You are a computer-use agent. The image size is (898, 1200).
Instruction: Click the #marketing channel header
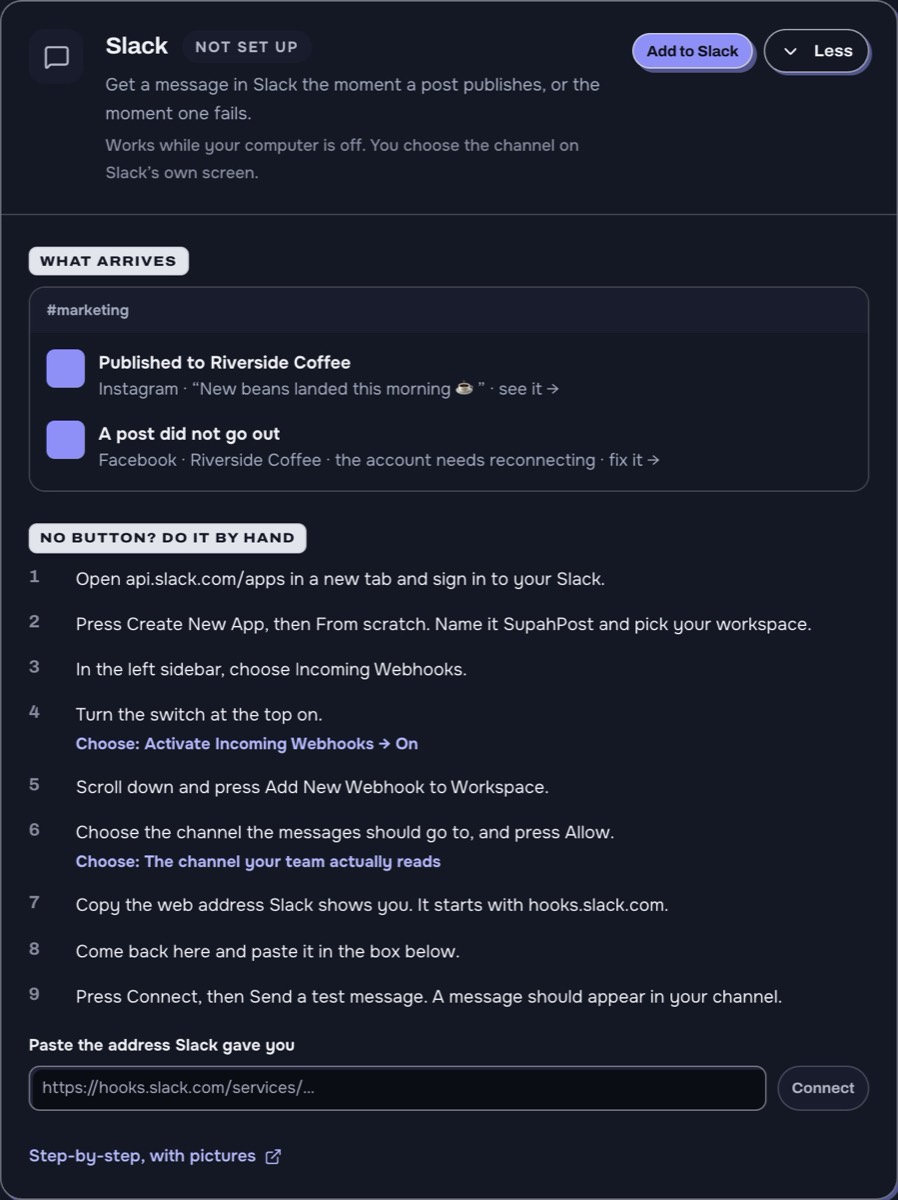point(449,310)
